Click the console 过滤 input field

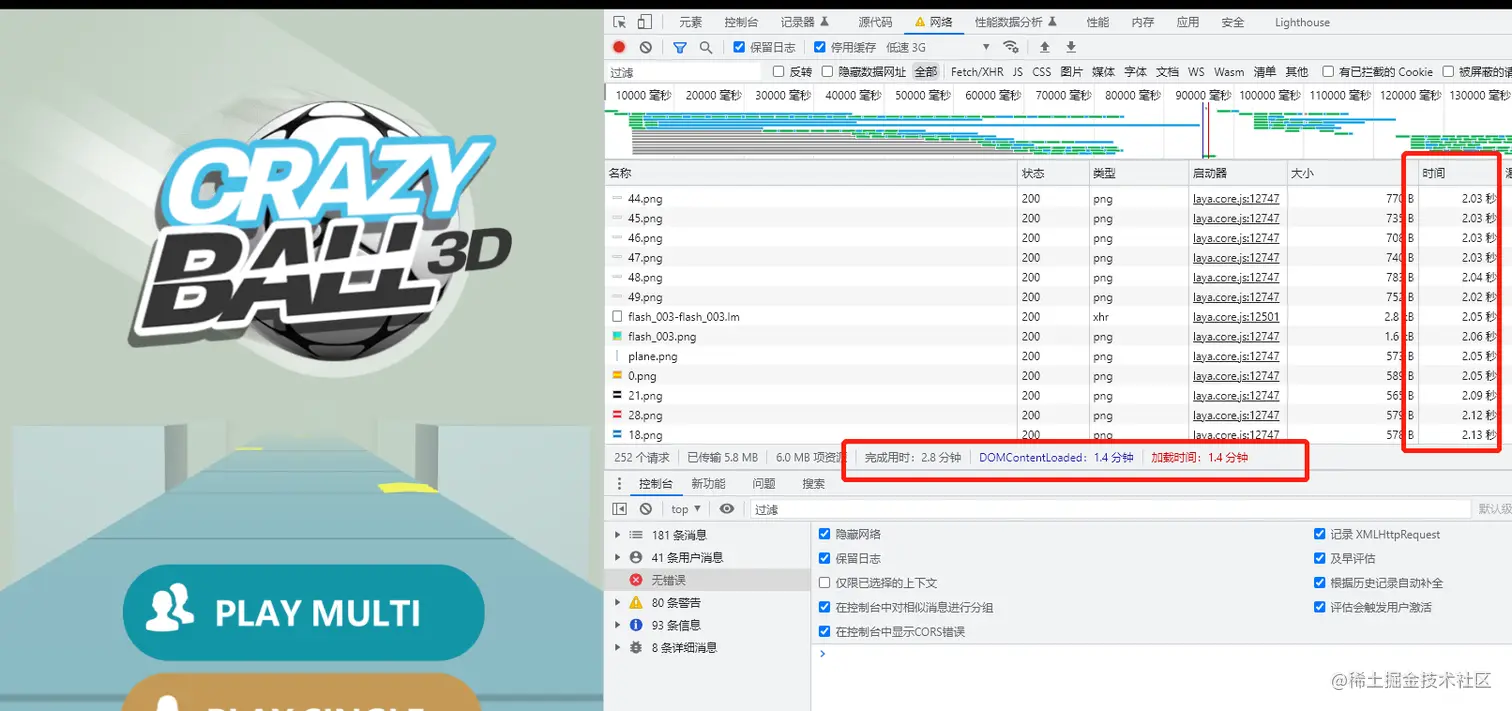pyautogui.click(x=1112, y=509)
